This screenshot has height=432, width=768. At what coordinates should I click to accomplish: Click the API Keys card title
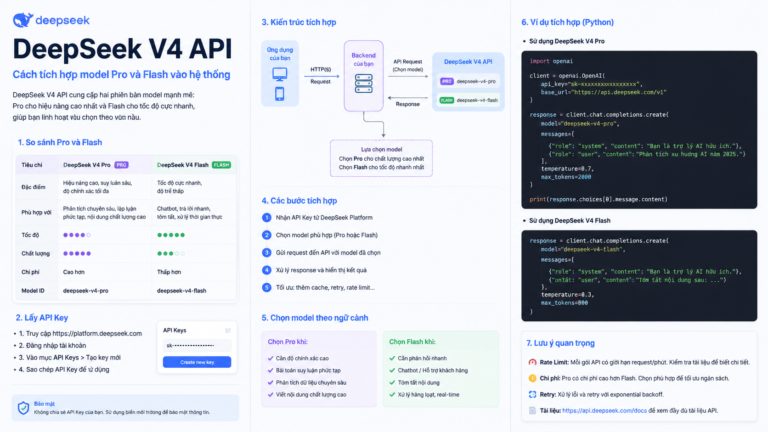(x=174, y=331)
